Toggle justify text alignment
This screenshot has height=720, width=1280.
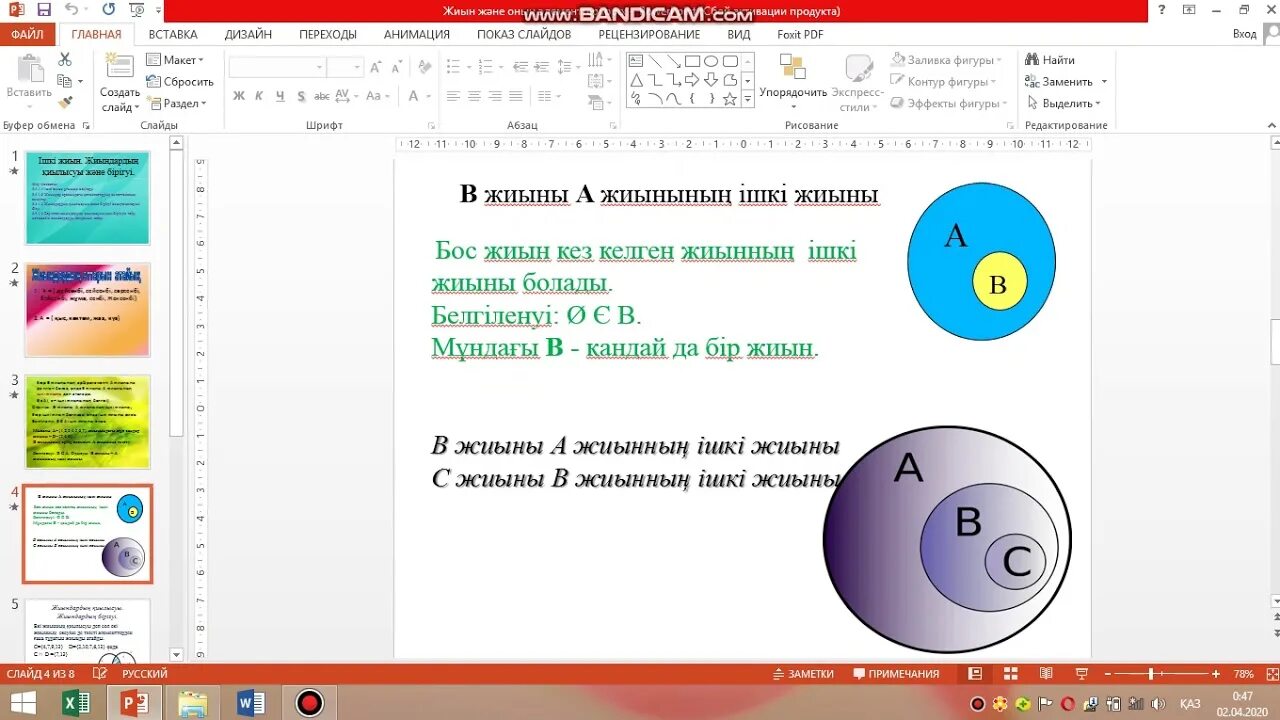coord(516,96)
